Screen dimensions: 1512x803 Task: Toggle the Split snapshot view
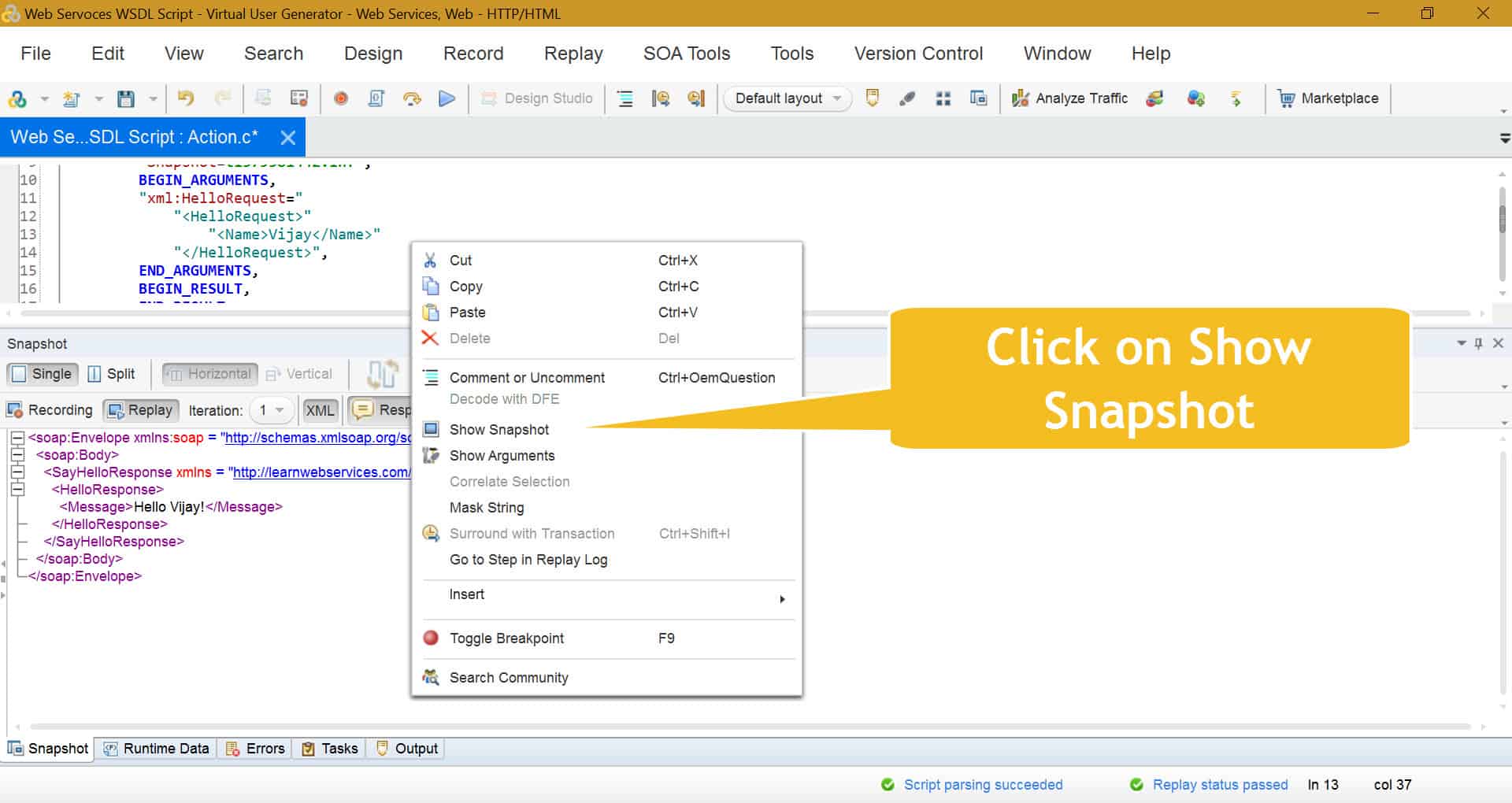pyautogui.click(x=112, y=374)
